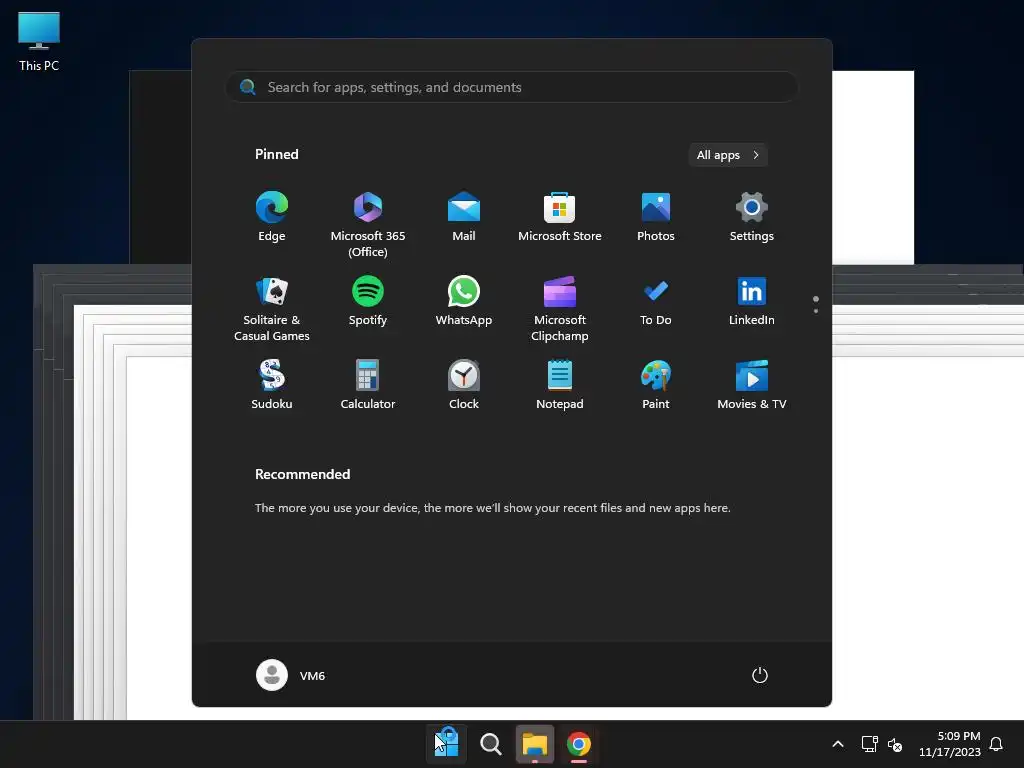Open Settings from pinned apps
Image resolution: width=1024 pixels, height=768 pixels.
tap(752, 217)
